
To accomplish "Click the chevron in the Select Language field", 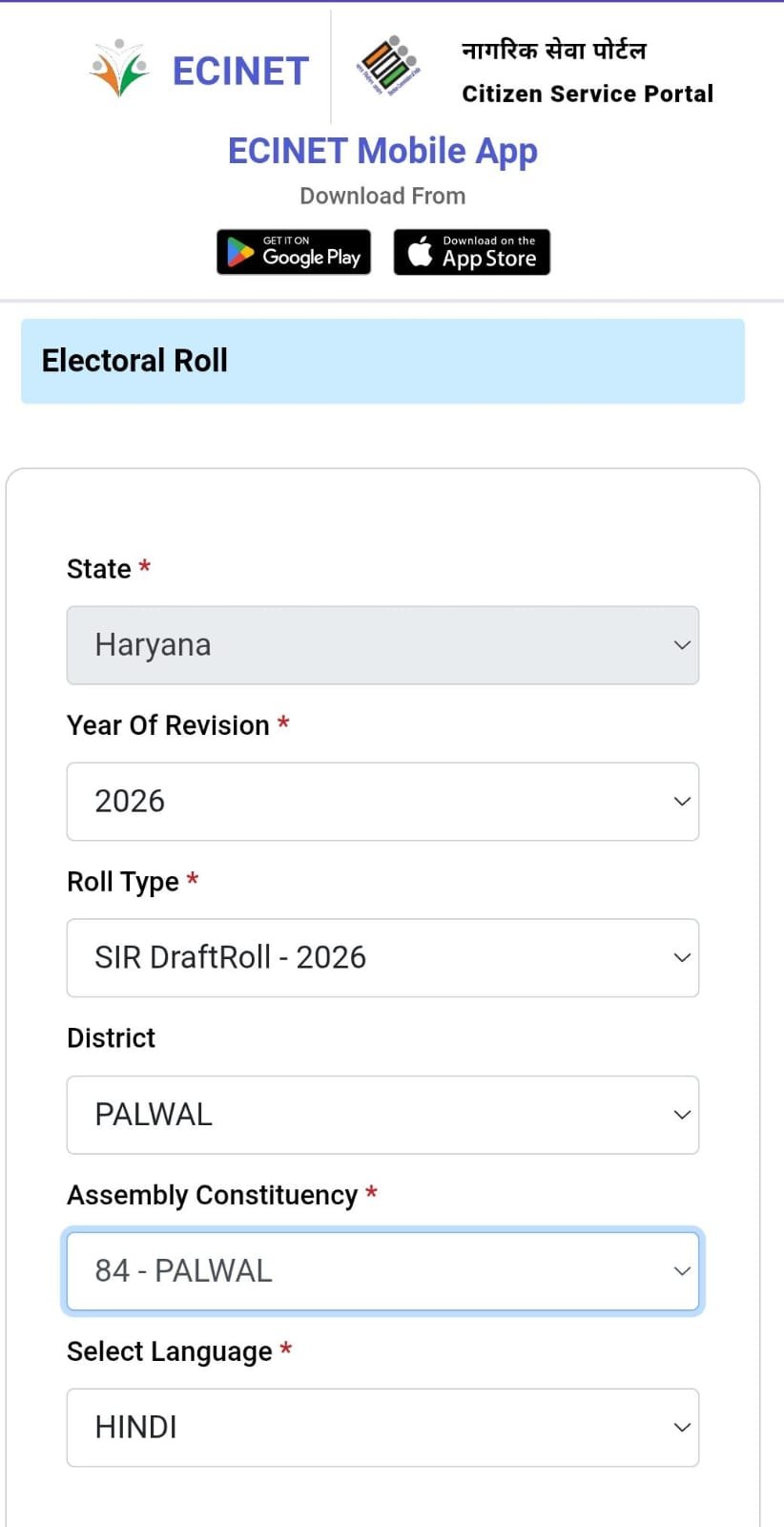I will coord(682,1428).
